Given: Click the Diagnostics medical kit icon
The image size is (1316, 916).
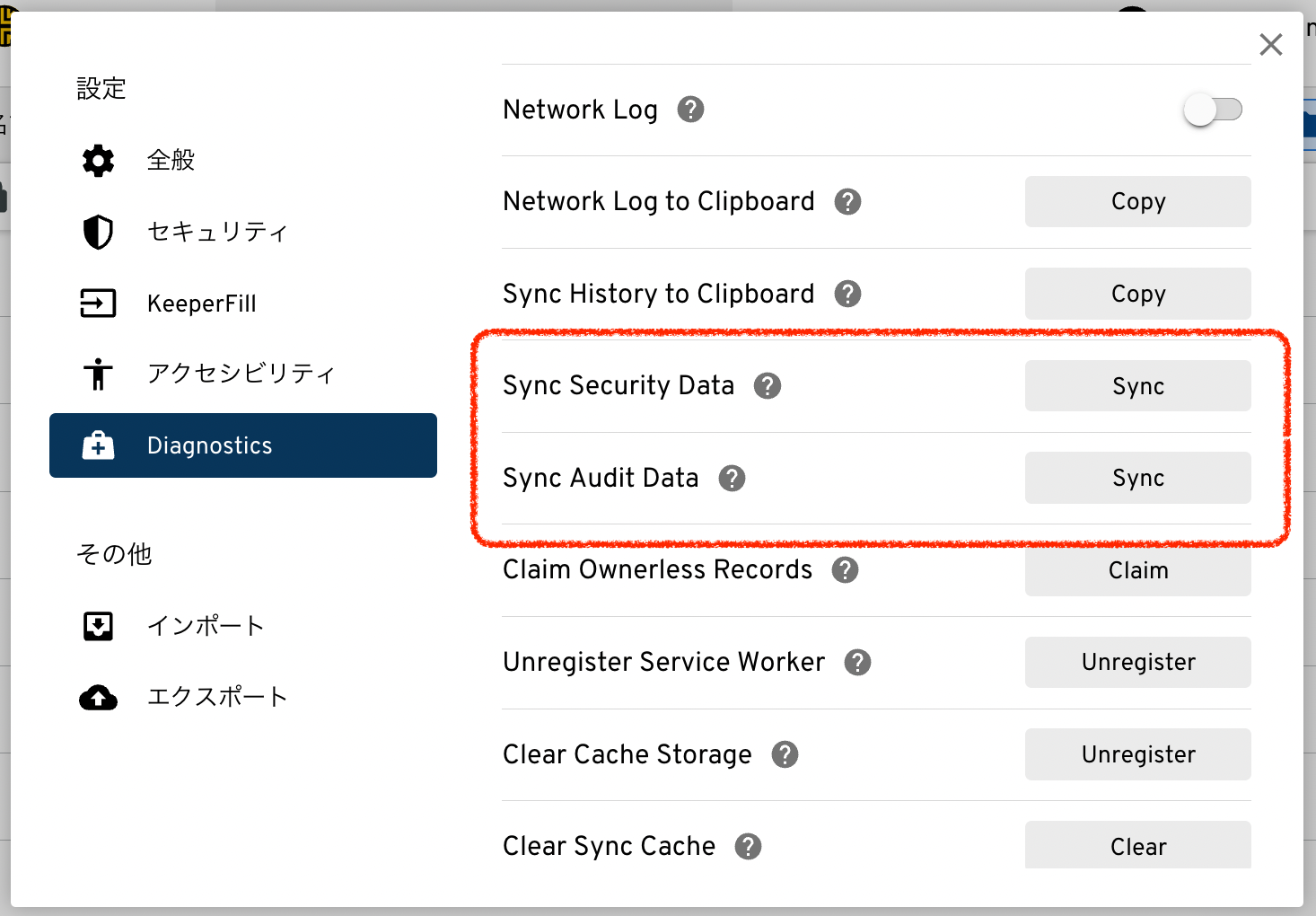Looking at the screenshot, I should pyautogui.click(x=99, y=445).
